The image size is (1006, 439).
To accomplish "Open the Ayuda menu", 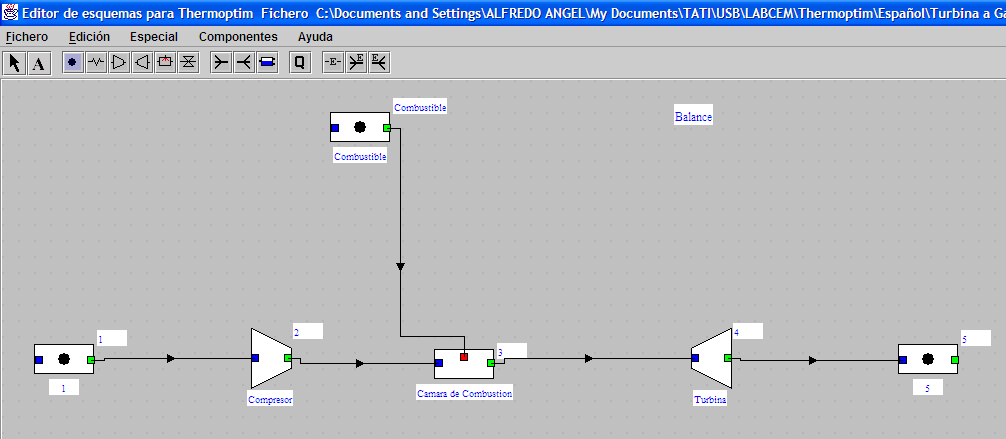I will (x=315, y=37).
